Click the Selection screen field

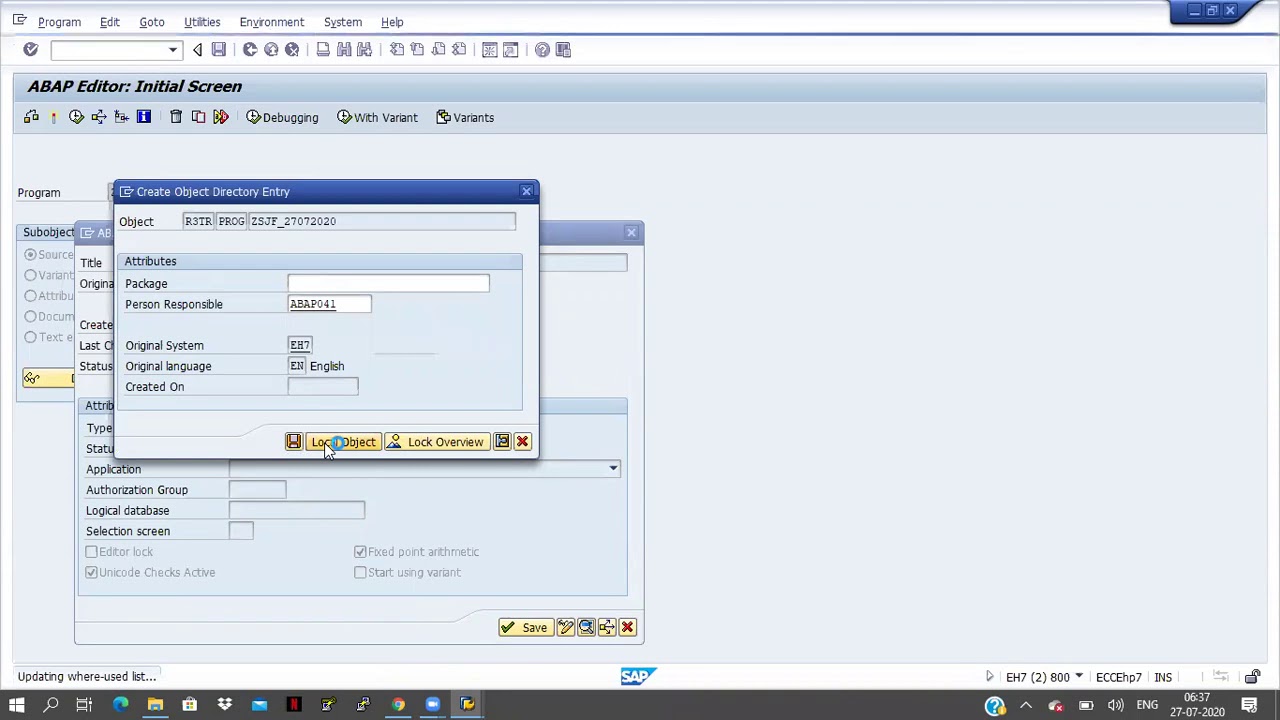tap(241, 531)
